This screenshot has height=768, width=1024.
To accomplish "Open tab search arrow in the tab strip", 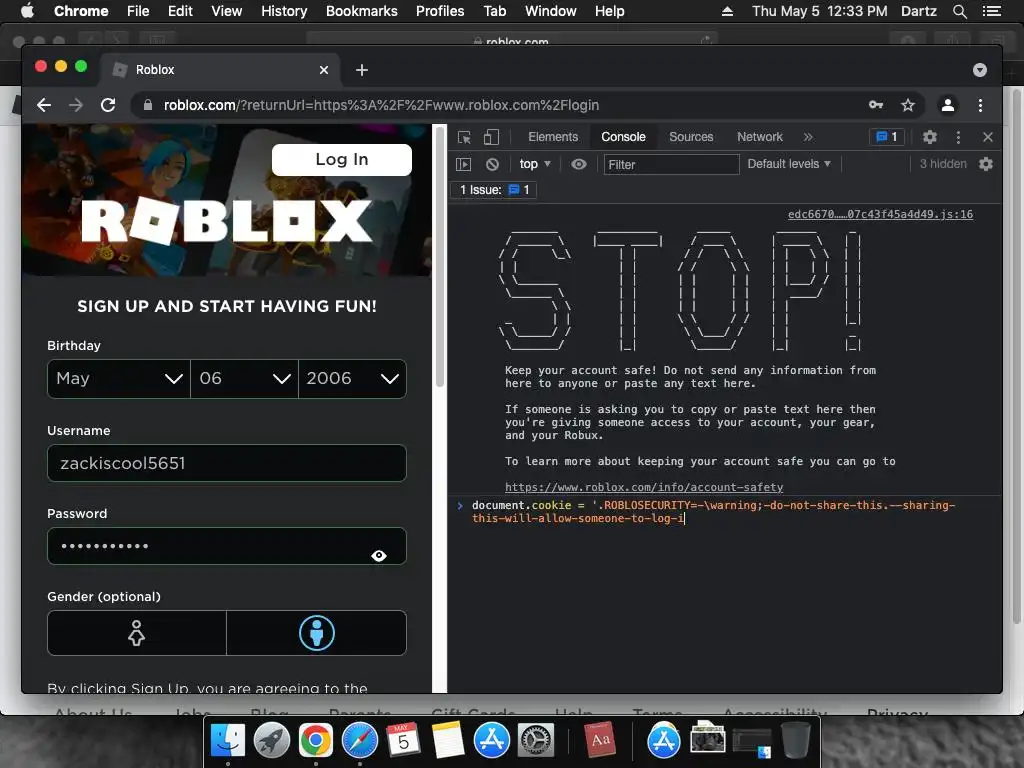I will (980, 70).
